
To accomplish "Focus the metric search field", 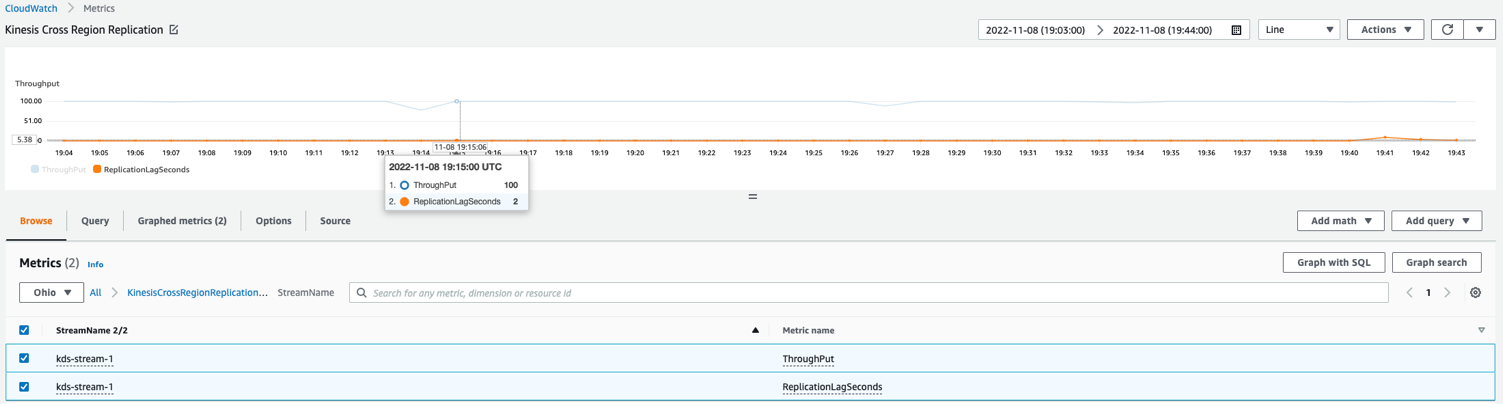I will 868,293.
